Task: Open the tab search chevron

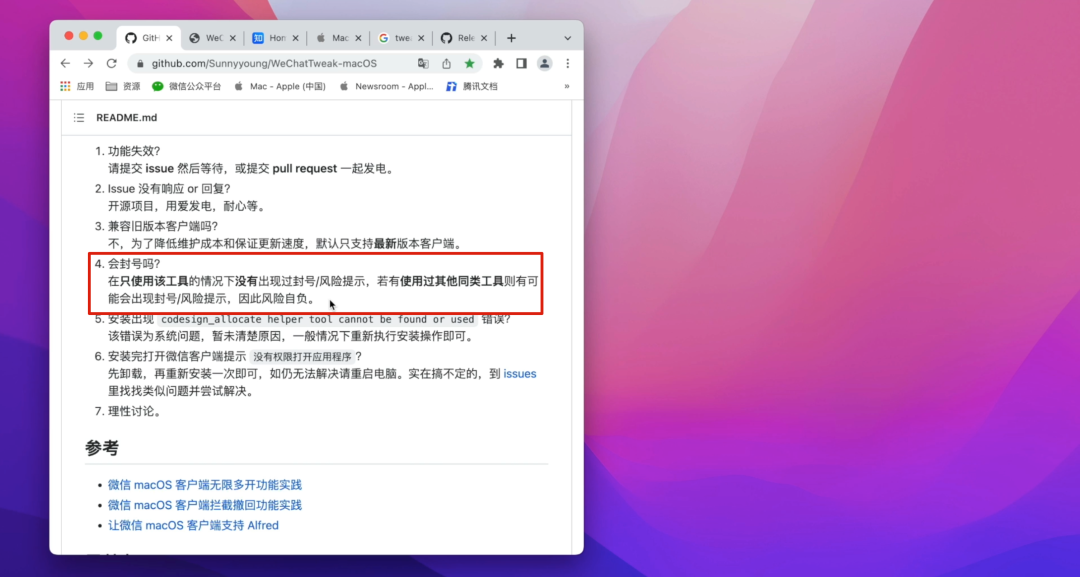Action: 568,36
